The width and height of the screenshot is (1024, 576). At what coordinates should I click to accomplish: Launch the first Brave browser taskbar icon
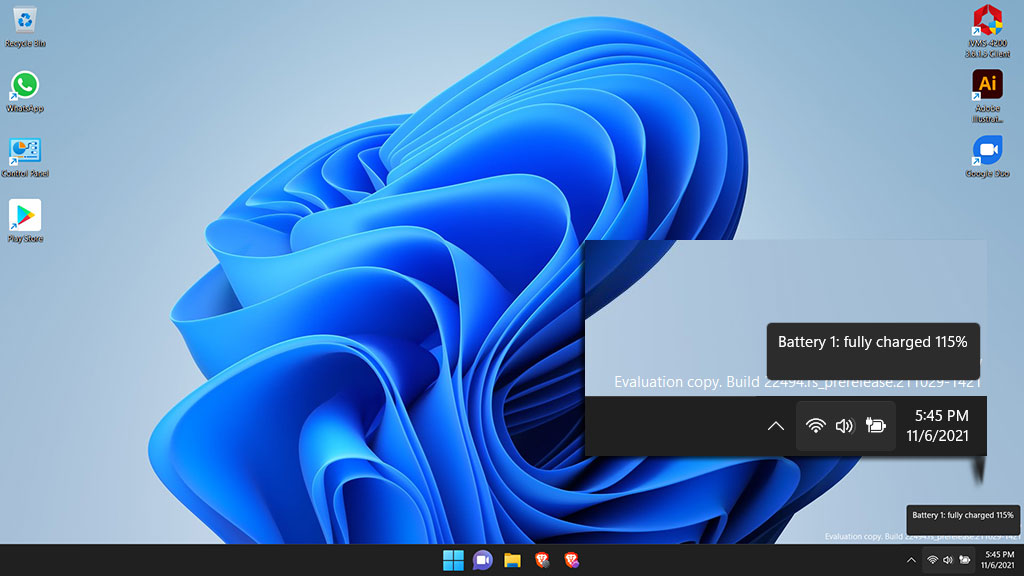click(542, 560)
